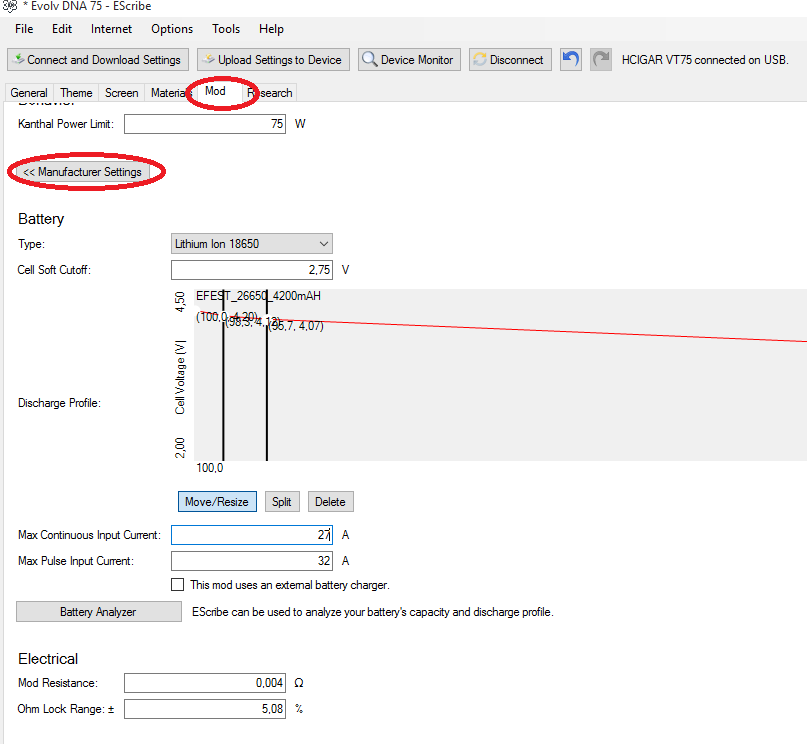807x744 pixels.
Task: Open the Internet menu
Action: 111,29
